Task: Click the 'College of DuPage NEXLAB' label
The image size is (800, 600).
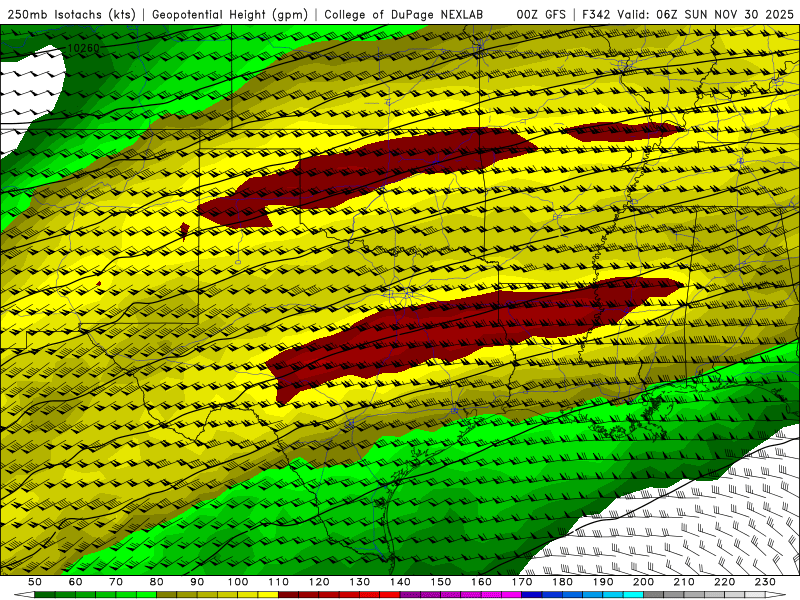Action: coord(403,14)
